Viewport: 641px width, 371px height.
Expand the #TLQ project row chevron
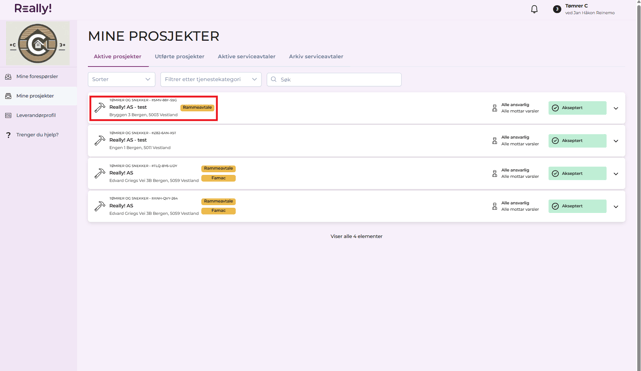pos(616,174)
